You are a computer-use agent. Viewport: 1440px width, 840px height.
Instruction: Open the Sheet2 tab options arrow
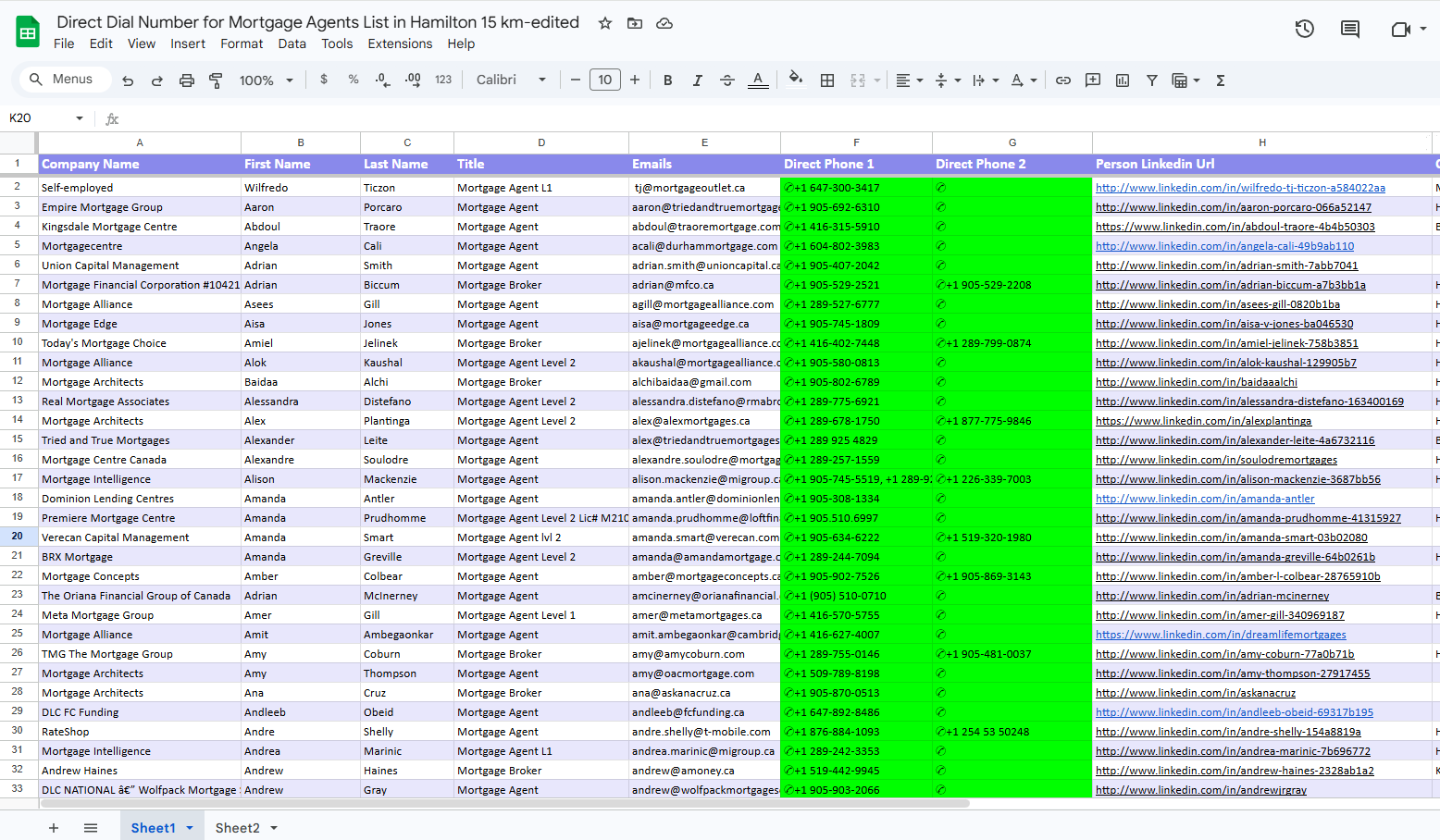point(274,828)
